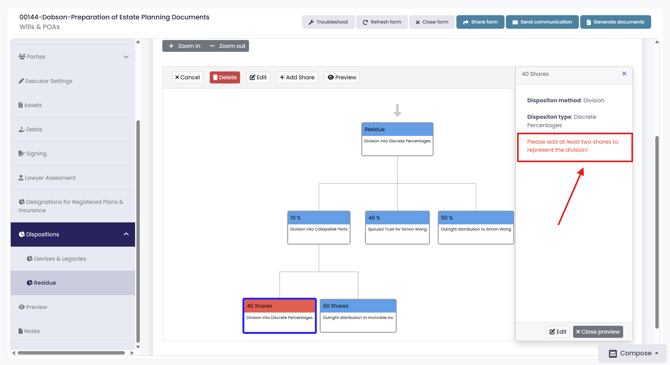The height and width of the screenshot is (365, 670).
Task: Click the Troubleshoot button
Action: click(328, 22)
